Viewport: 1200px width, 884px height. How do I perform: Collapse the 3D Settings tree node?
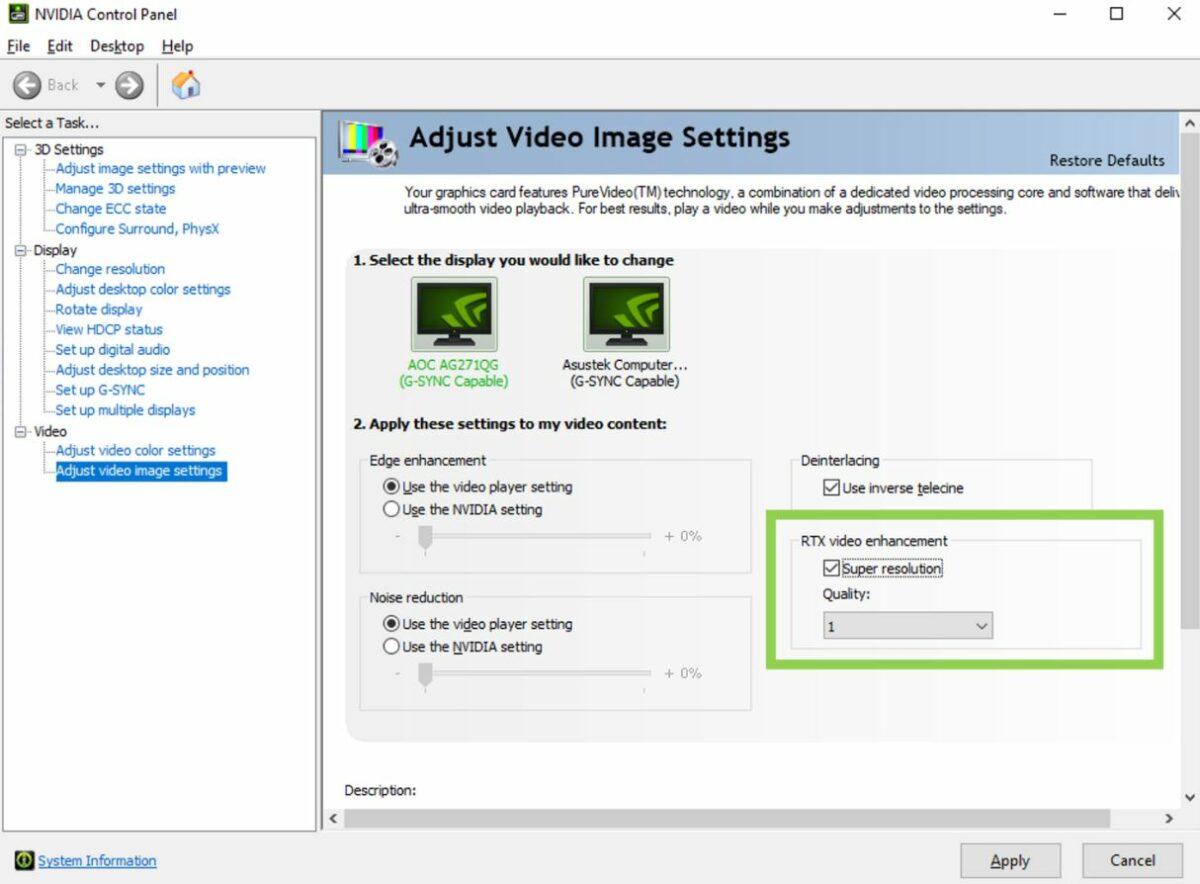click(x=22, y=149)
